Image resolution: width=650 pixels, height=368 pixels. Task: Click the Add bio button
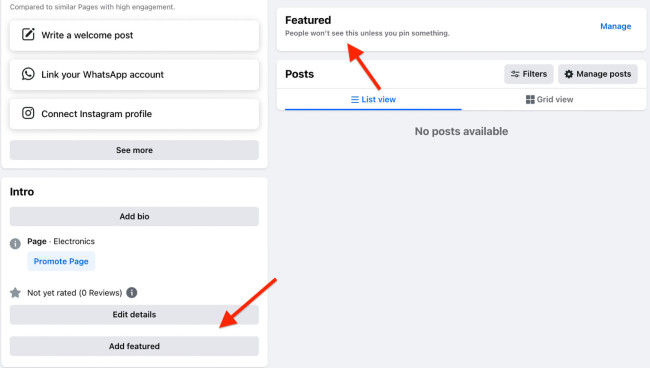click(x=134, y=216)
